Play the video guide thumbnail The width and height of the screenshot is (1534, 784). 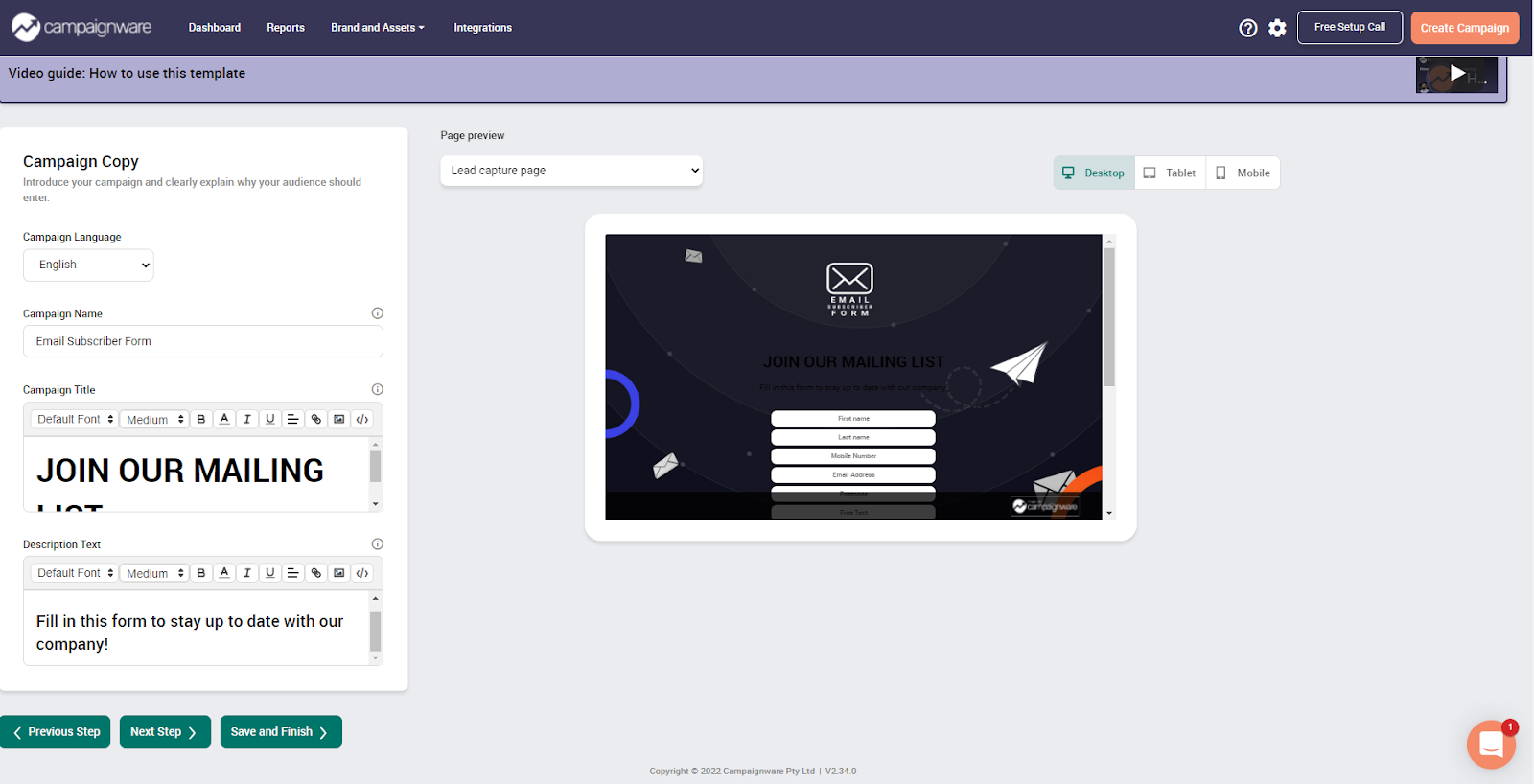coord(1456,74)
